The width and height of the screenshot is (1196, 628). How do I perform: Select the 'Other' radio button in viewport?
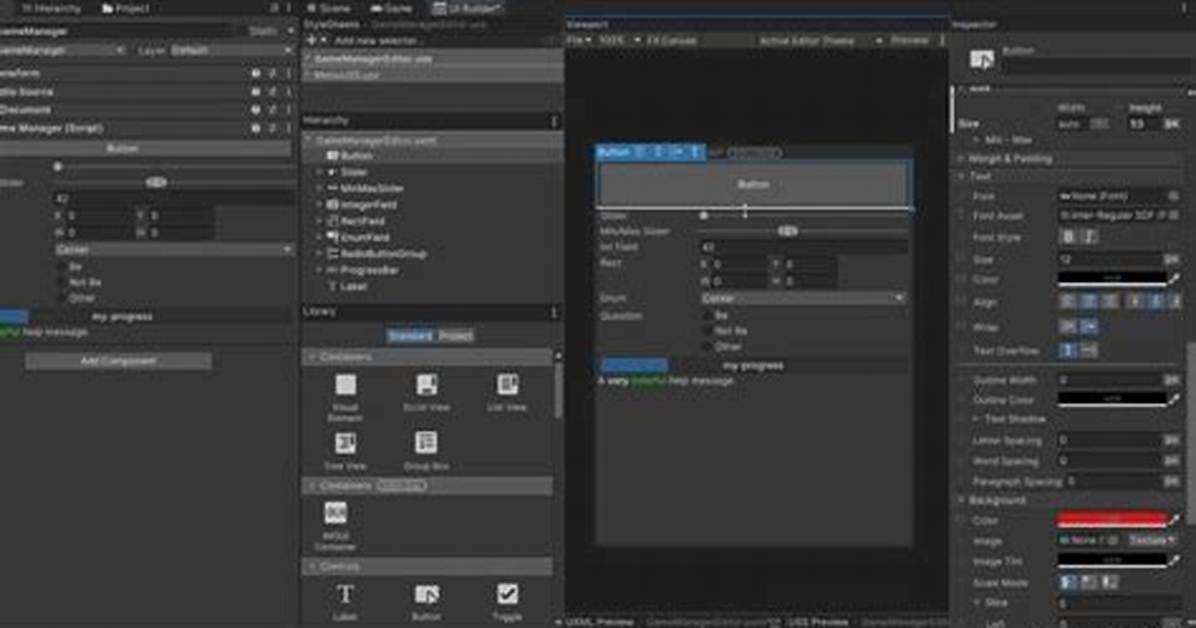[x=707, y=346]
